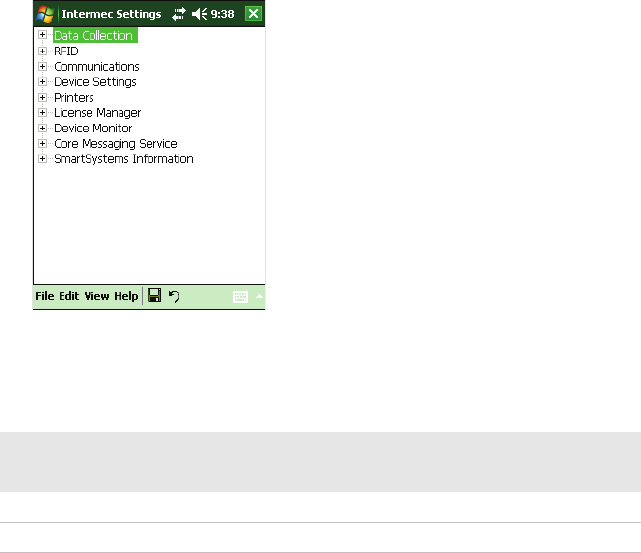Expand the Device Monitor node
641x553 pixels.
click(43, 128)
